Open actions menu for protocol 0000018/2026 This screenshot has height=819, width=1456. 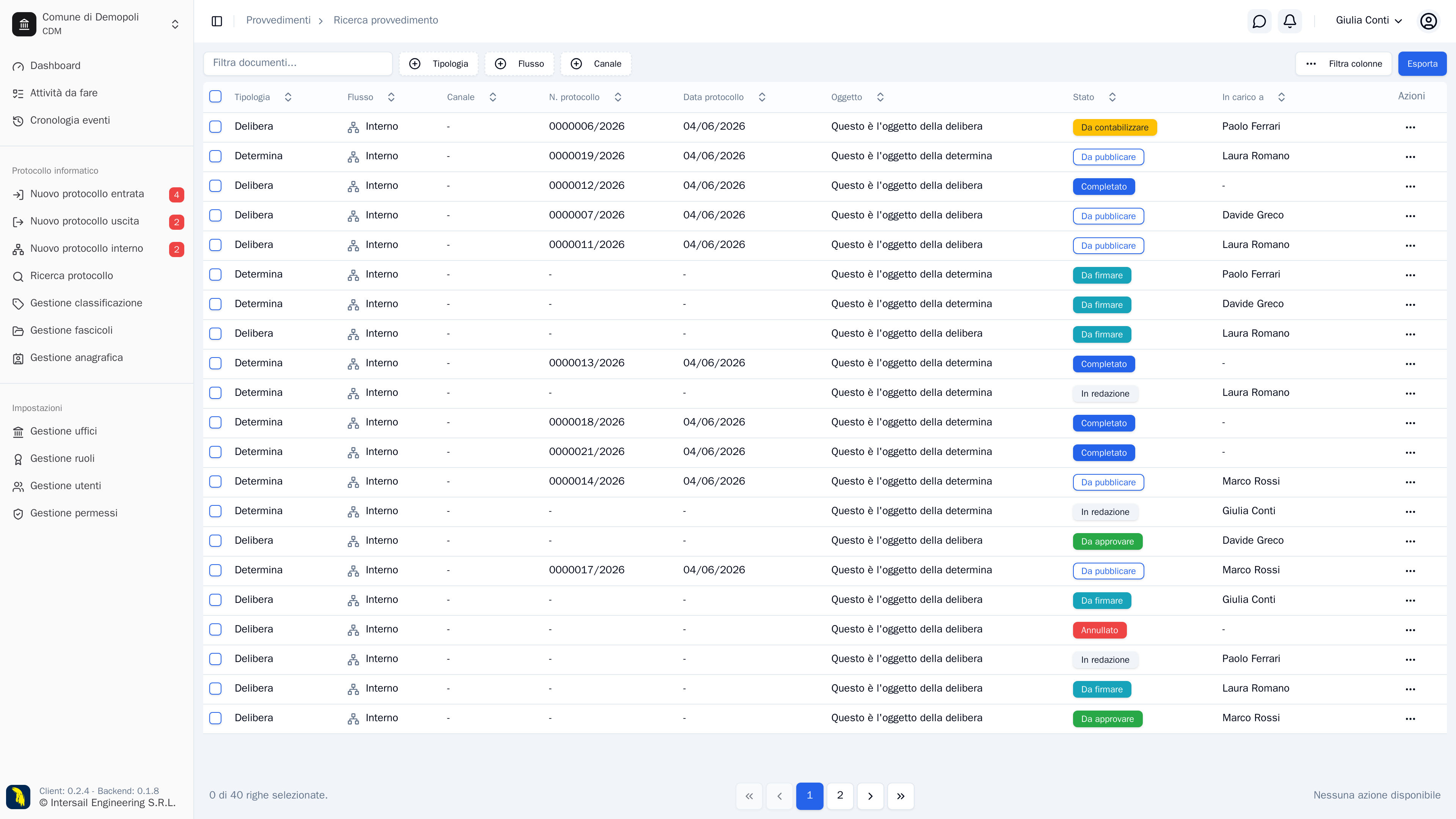coord(1410,423)
